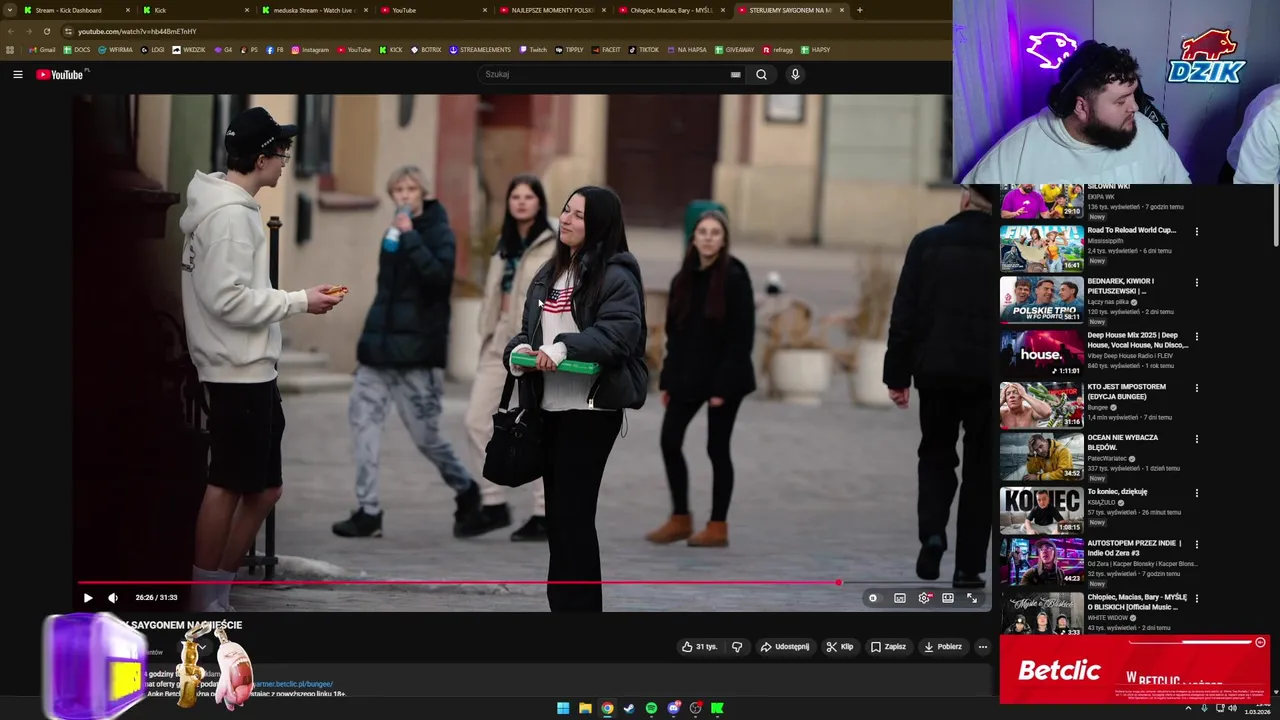Open the betclic.pl/bungee link in the description
The height and width of the screenshot is (720, 1280).
(292, 684)
